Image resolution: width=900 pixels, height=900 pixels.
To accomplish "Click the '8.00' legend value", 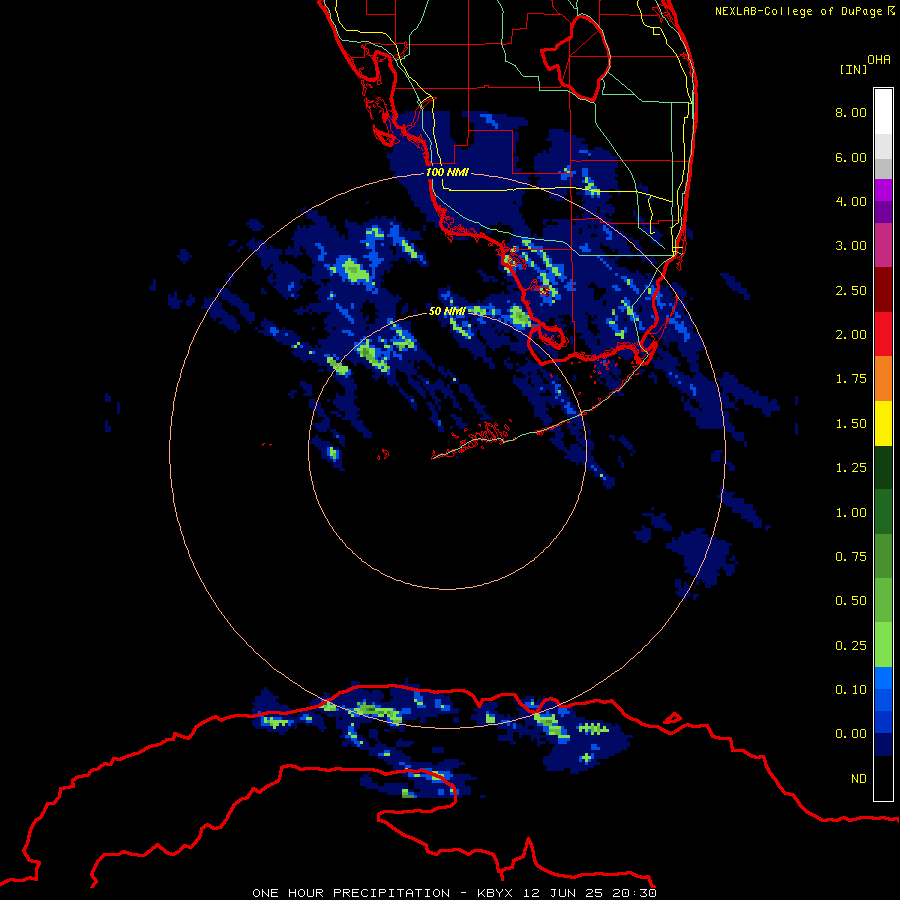I will (x=851, y=112).
